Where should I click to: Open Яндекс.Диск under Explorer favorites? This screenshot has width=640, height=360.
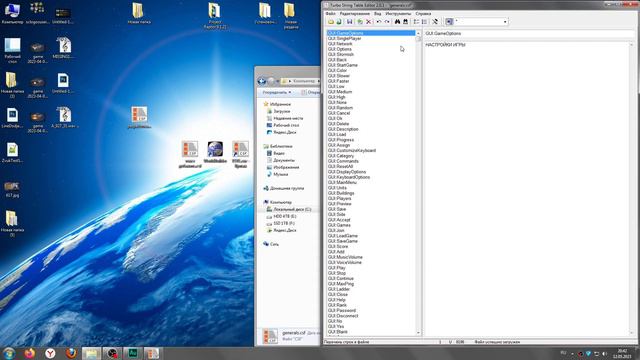coord(284,132)
